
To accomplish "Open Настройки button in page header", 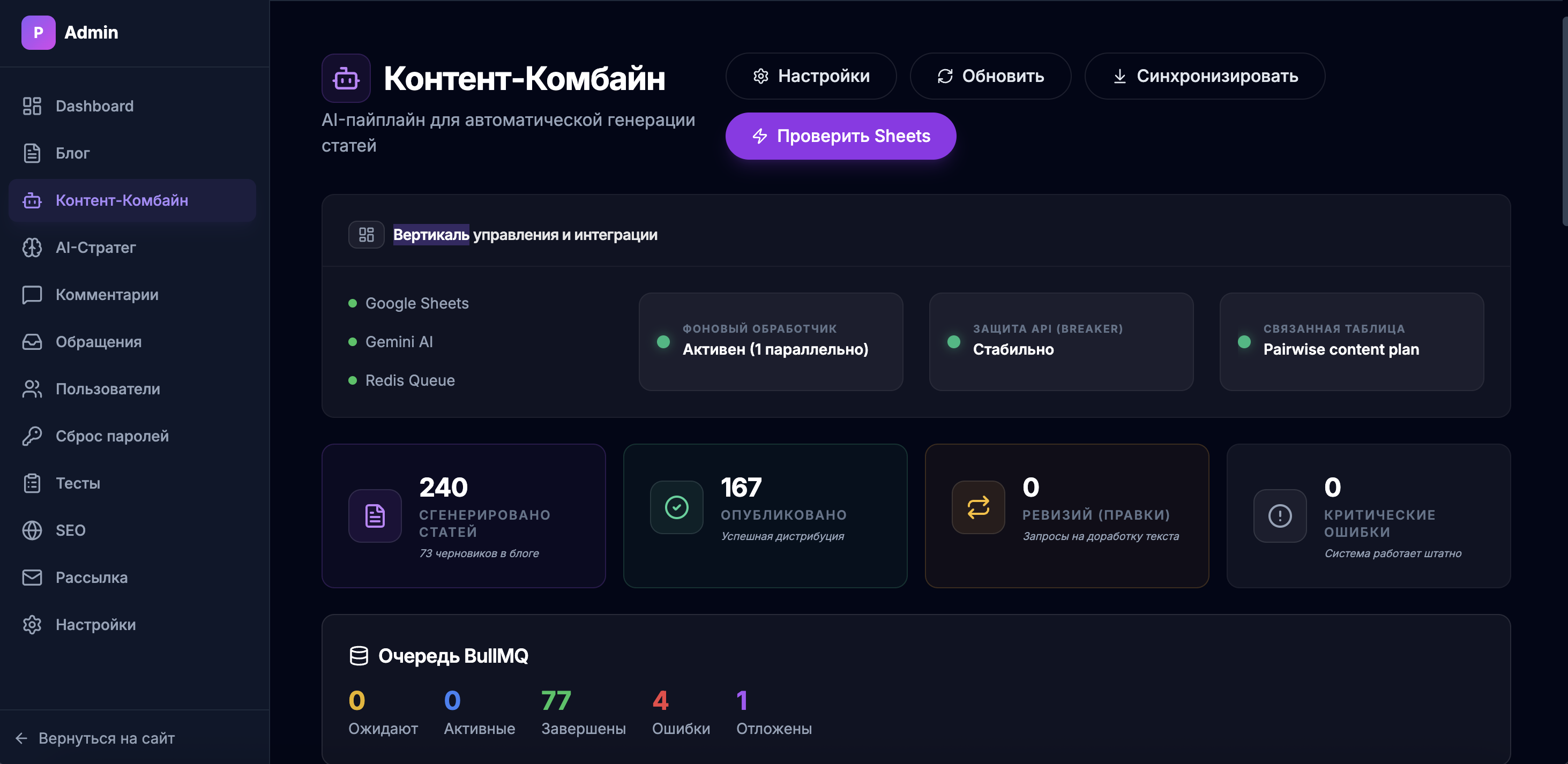I will (810, 76).
